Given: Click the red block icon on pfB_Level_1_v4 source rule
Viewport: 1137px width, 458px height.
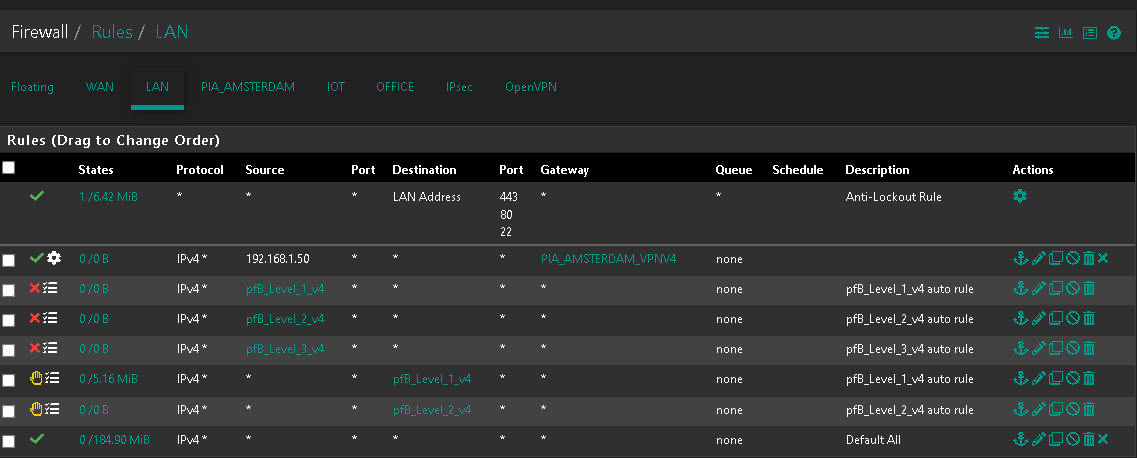Looking at the screenshot, I should [x=35, y=288].
